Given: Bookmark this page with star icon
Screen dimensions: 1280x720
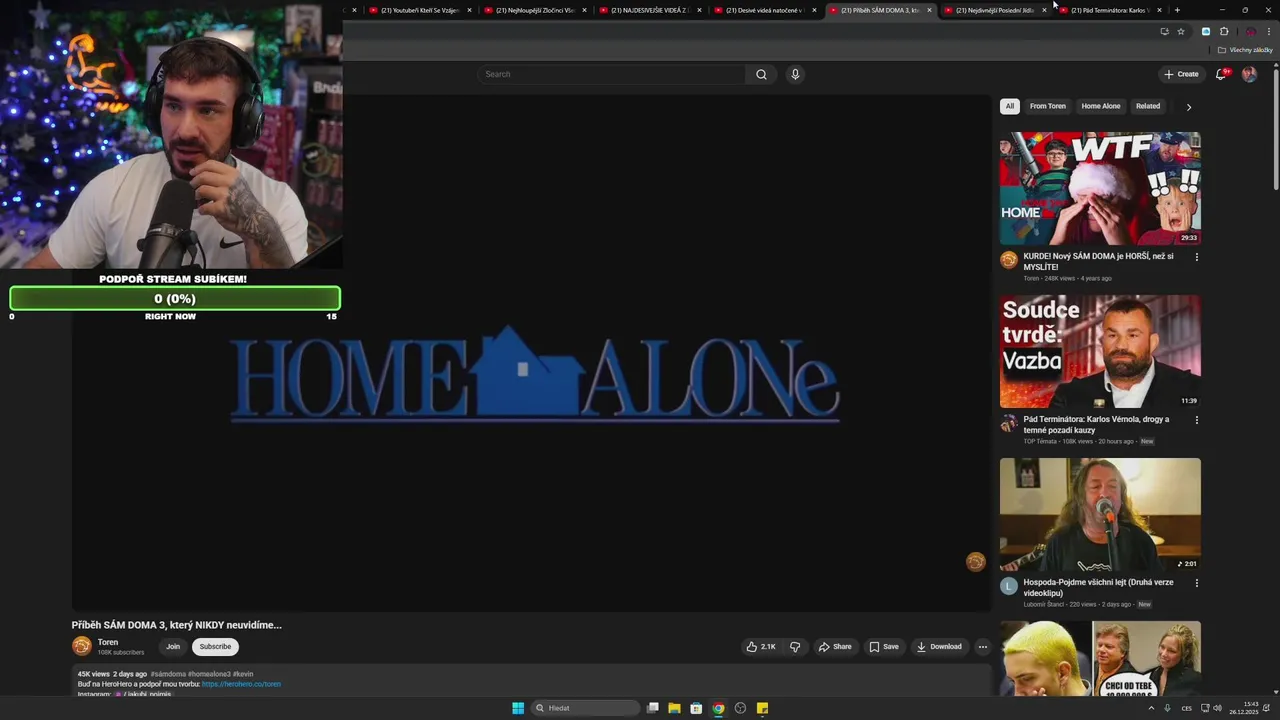Looking at the screenshot, I should pos(1181,32).
